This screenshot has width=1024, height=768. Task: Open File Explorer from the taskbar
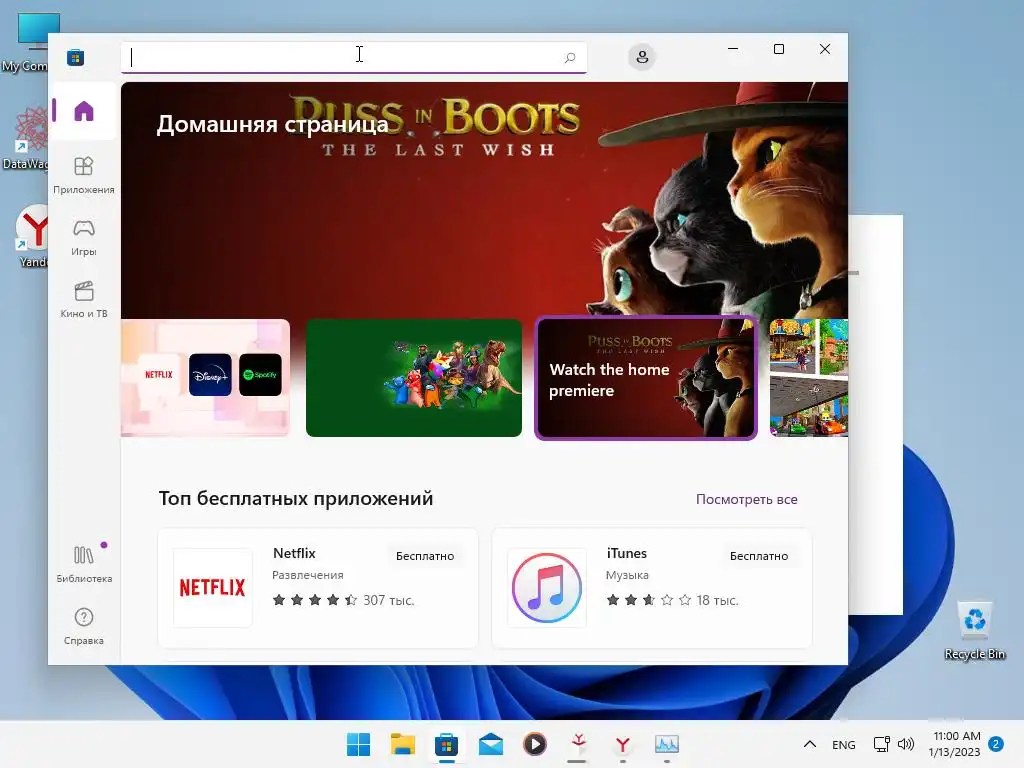pos(402,744)
